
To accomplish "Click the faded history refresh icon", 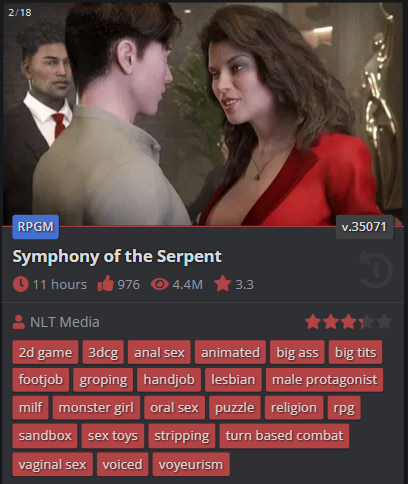I will [x=376, y=269].
